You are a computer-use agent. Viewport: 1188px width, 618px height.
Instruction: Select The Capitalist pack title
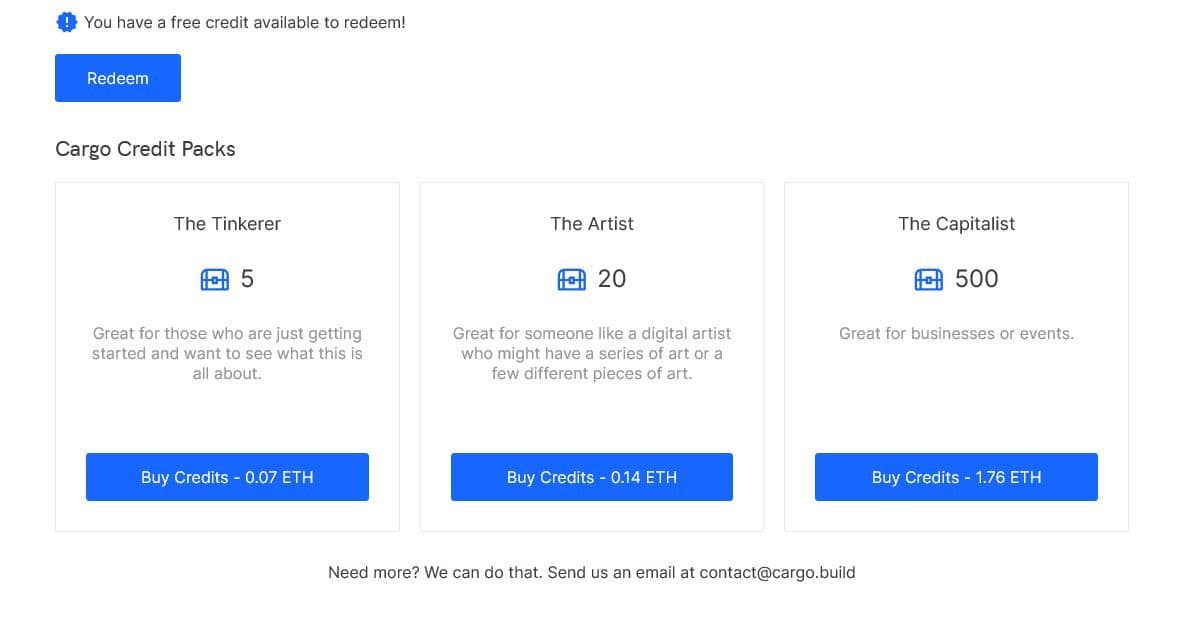click(956, 224)
